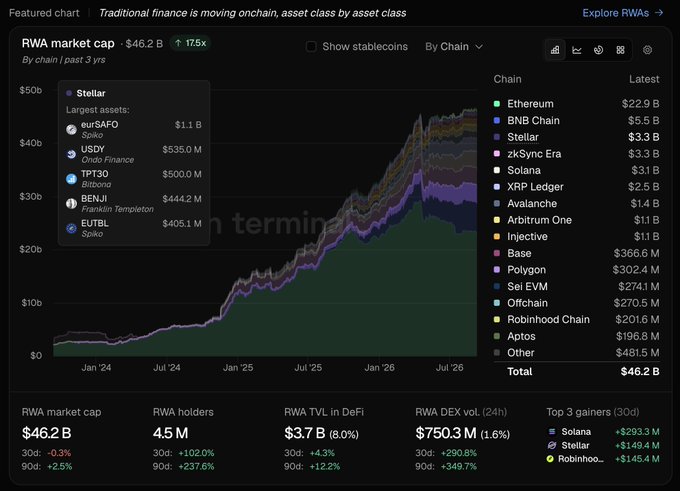Image resolution: width=680 pixels, height=491 pixels.
Task: Open chart settings gear icon
Action: [647, 50]
